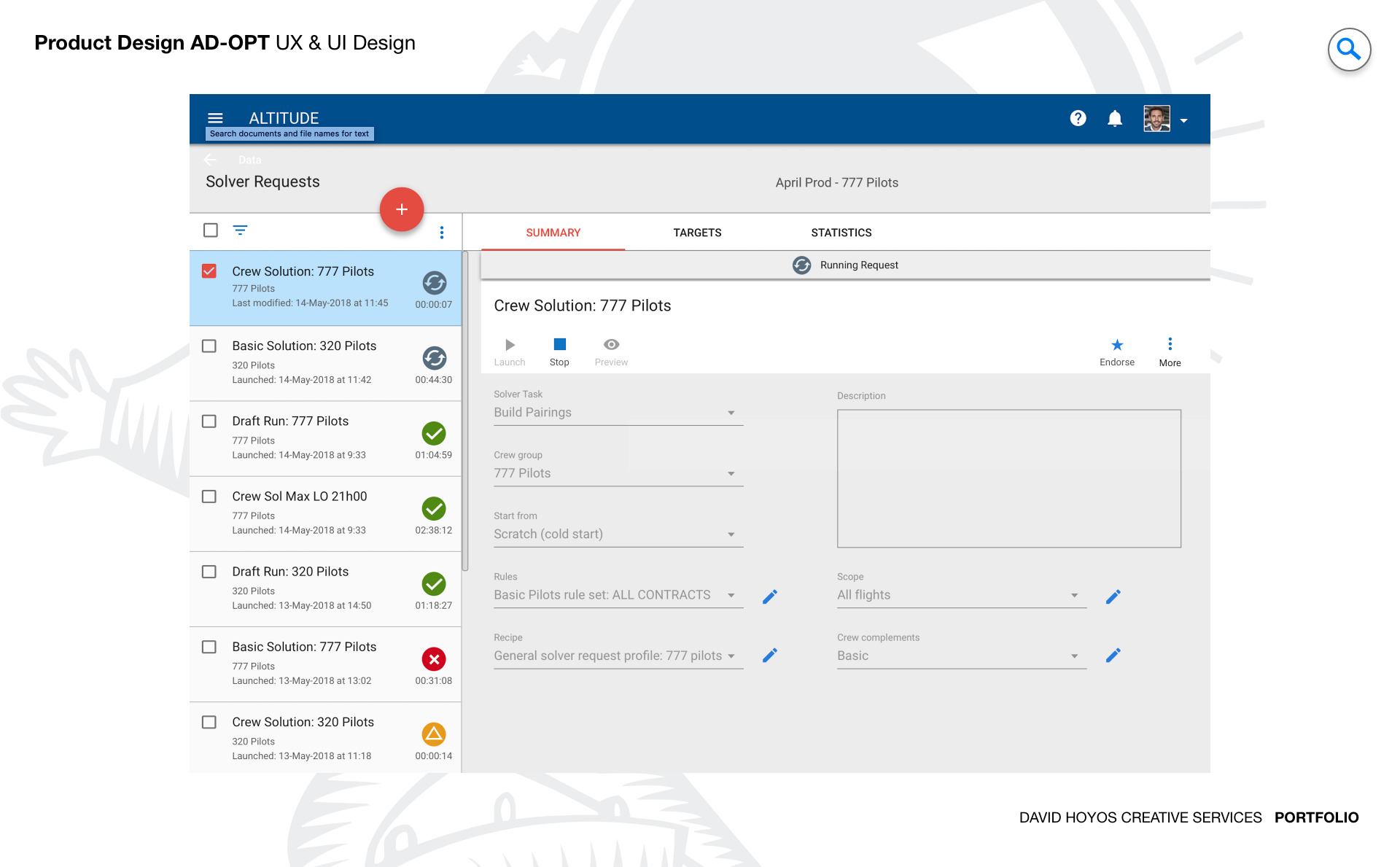Click the April Prod - 777 Pilots heading

[x=837, y=183]
